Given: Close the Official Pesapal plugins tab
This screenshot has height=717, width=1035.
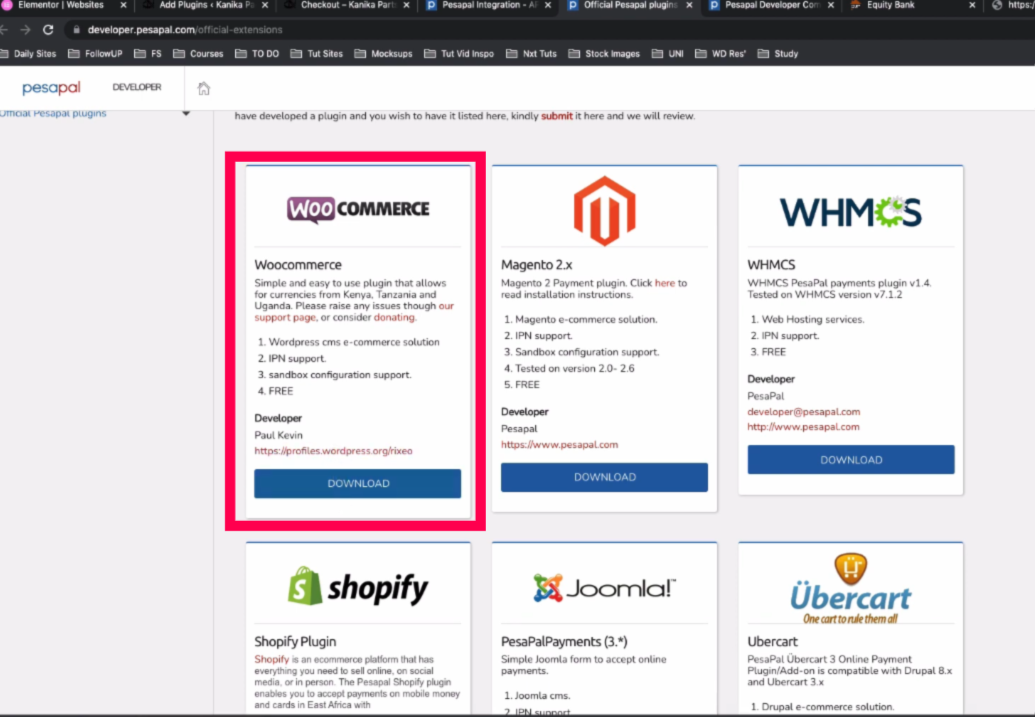Looking at the screenshot, I should pos(689,5).
